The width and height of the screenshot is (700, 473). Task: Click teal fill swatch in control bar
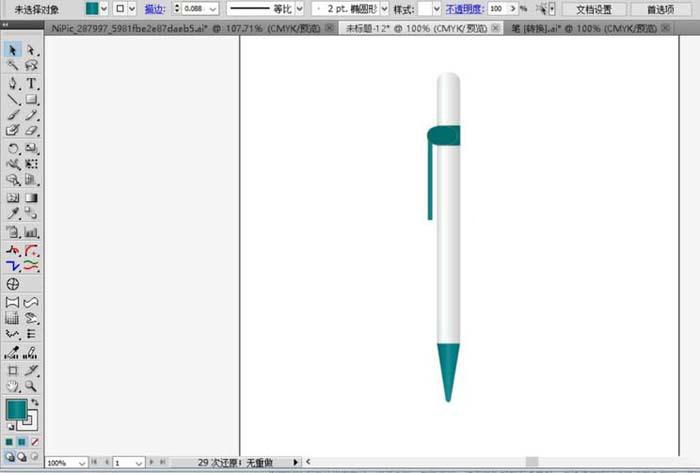[92, 8]
